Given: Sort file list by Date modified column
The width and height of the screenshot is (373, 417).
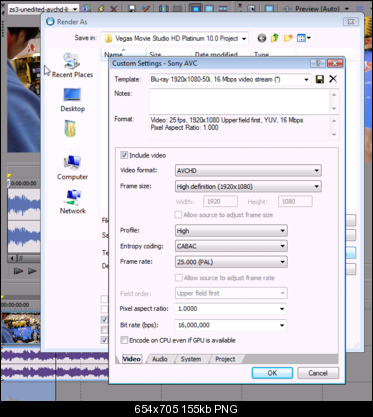Looking at the screenshot, I should (x=216, y=54).
